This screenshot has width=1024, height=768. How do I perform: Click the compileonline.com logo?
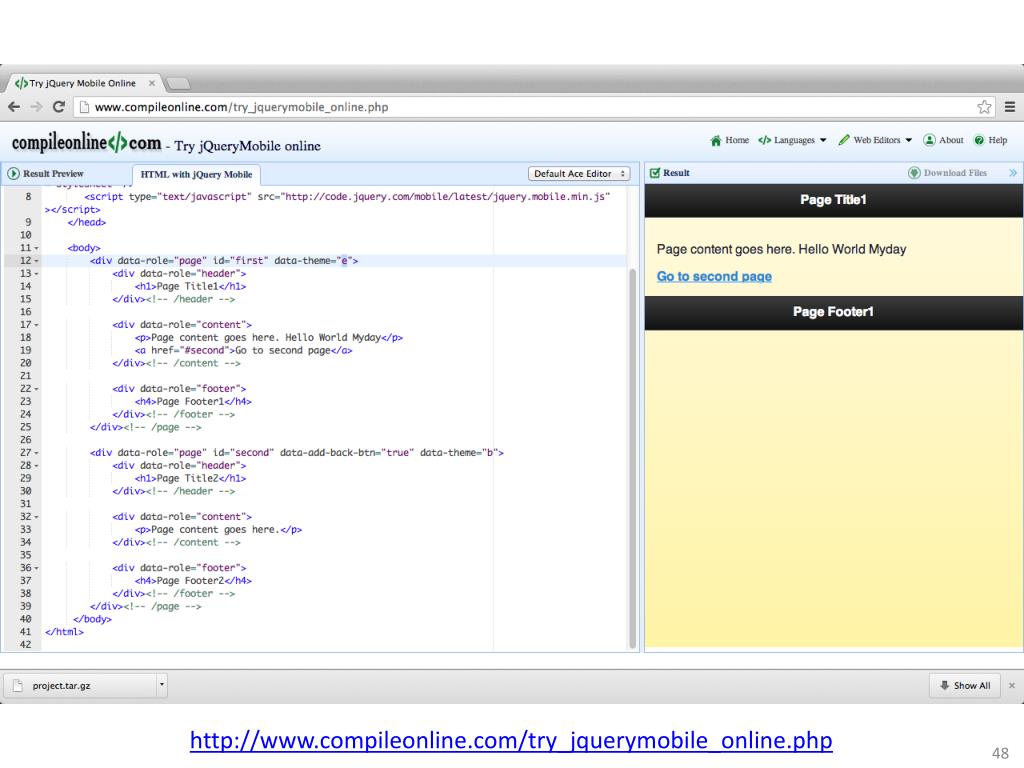[86, 142]
